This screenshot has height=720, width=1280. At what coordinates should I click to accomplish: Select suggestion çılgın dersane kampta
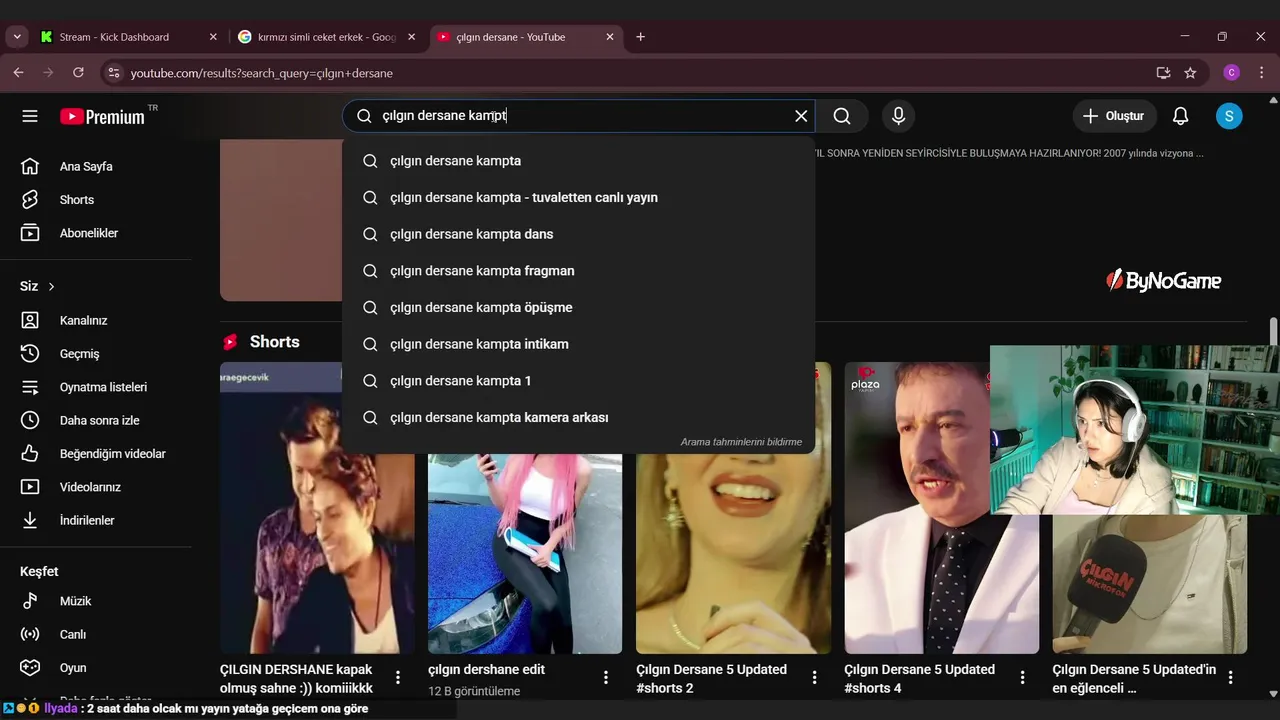(x=578, y=161)
